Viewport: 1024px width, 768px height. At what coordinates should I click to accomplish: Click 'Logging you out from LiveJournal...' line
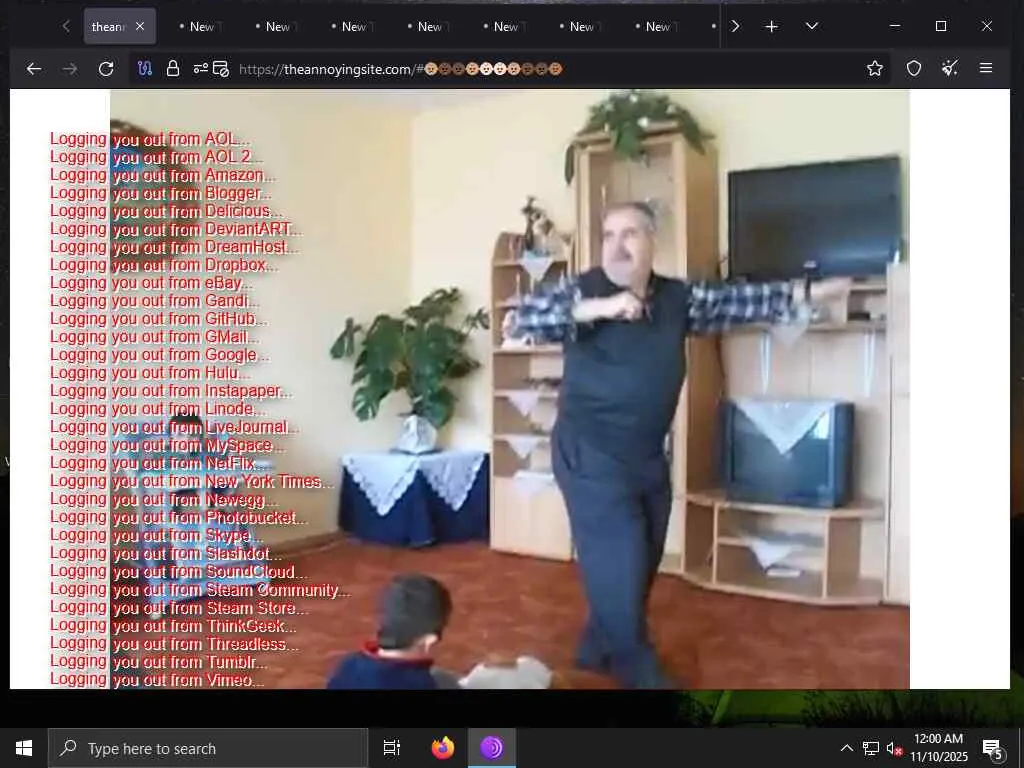point(174,427)
